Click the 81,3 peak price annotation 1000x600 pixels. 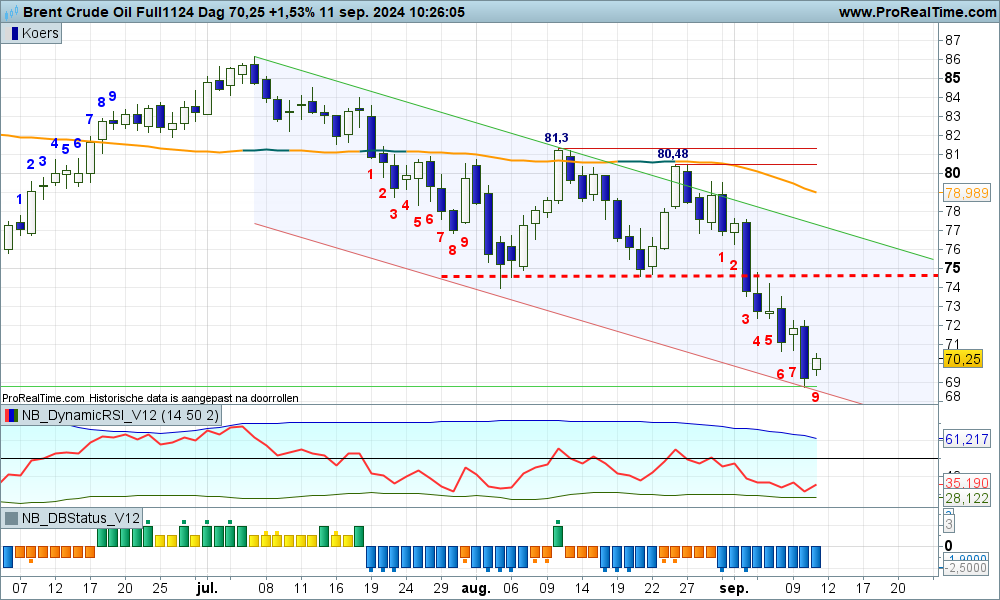tap(556, 137)
